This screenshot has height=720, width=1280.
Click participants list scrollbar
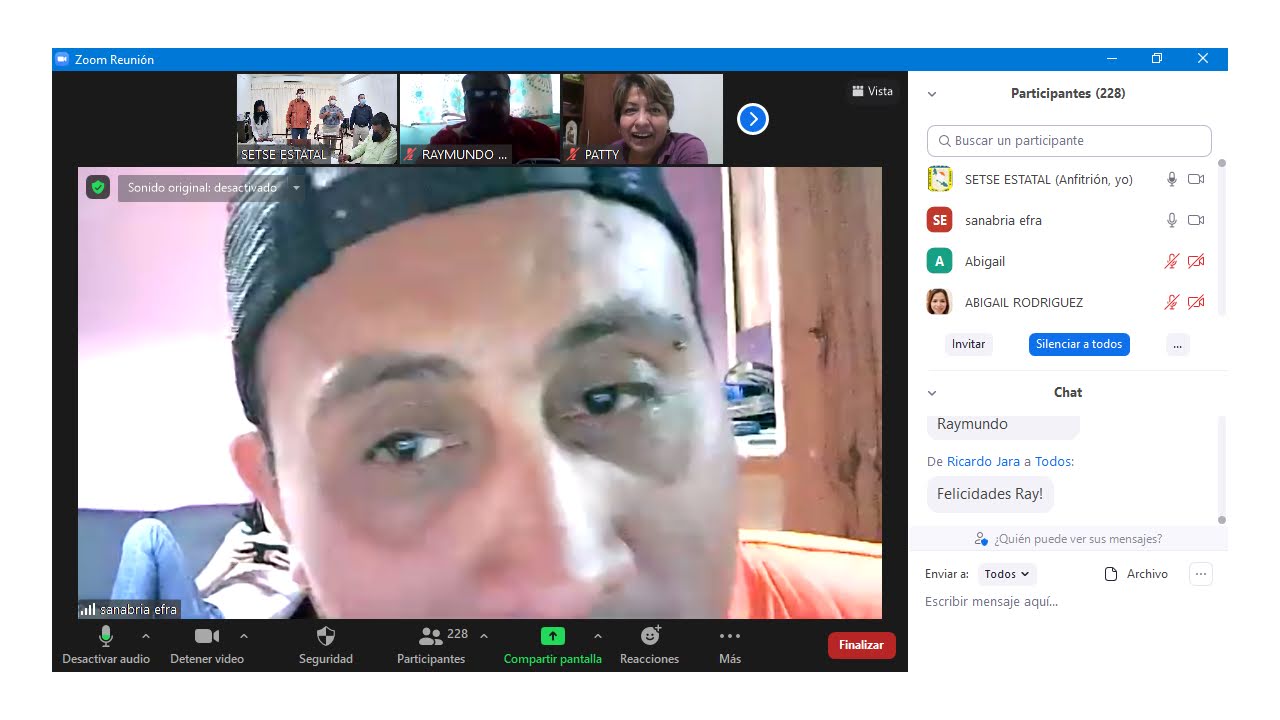click(x=1221, y=238)
